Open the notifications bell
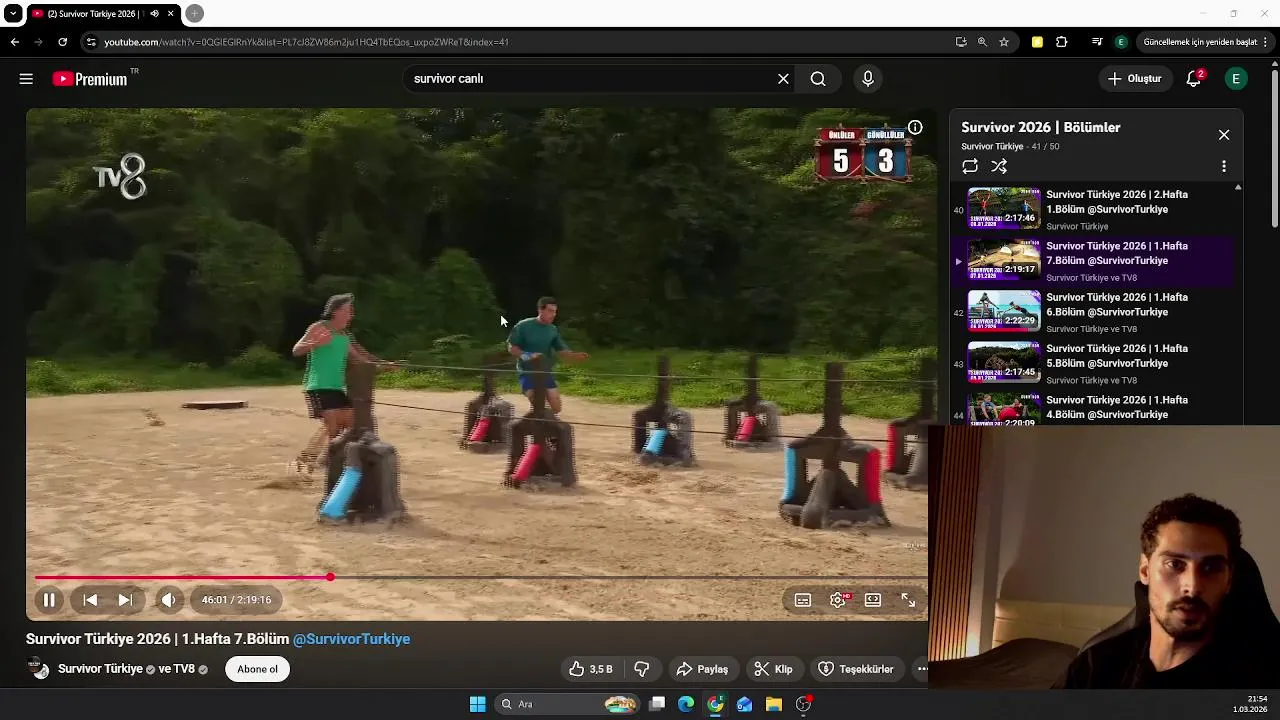Screen dimensions: 1280x720 (1194, 79)
